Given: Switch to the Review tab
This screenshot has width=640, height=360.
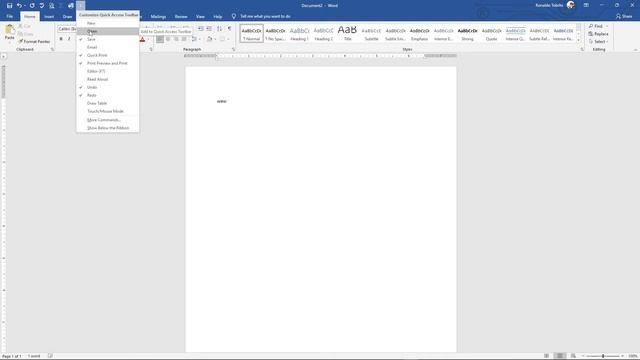Looking at the screenshot, I should [x=181, y=17].
